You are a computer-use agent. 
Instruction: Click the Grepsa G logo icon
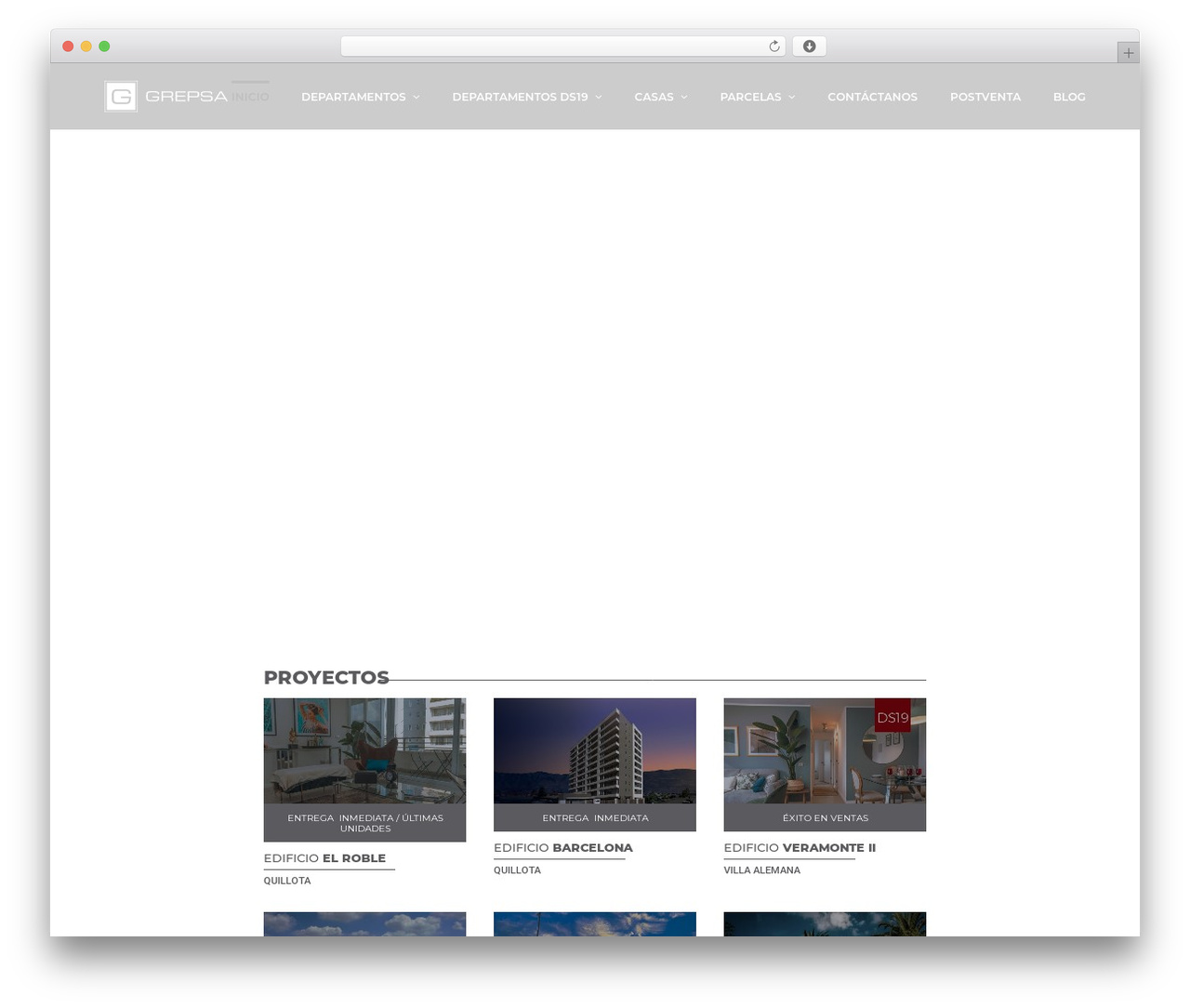coord(121,97)
